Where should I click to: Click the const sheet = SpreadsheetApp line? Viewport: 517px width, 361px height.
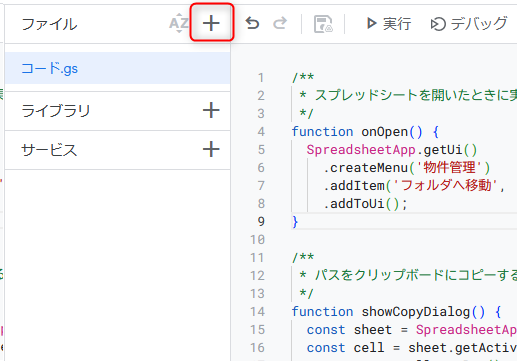pyautogui.click(x=411, y=330)
